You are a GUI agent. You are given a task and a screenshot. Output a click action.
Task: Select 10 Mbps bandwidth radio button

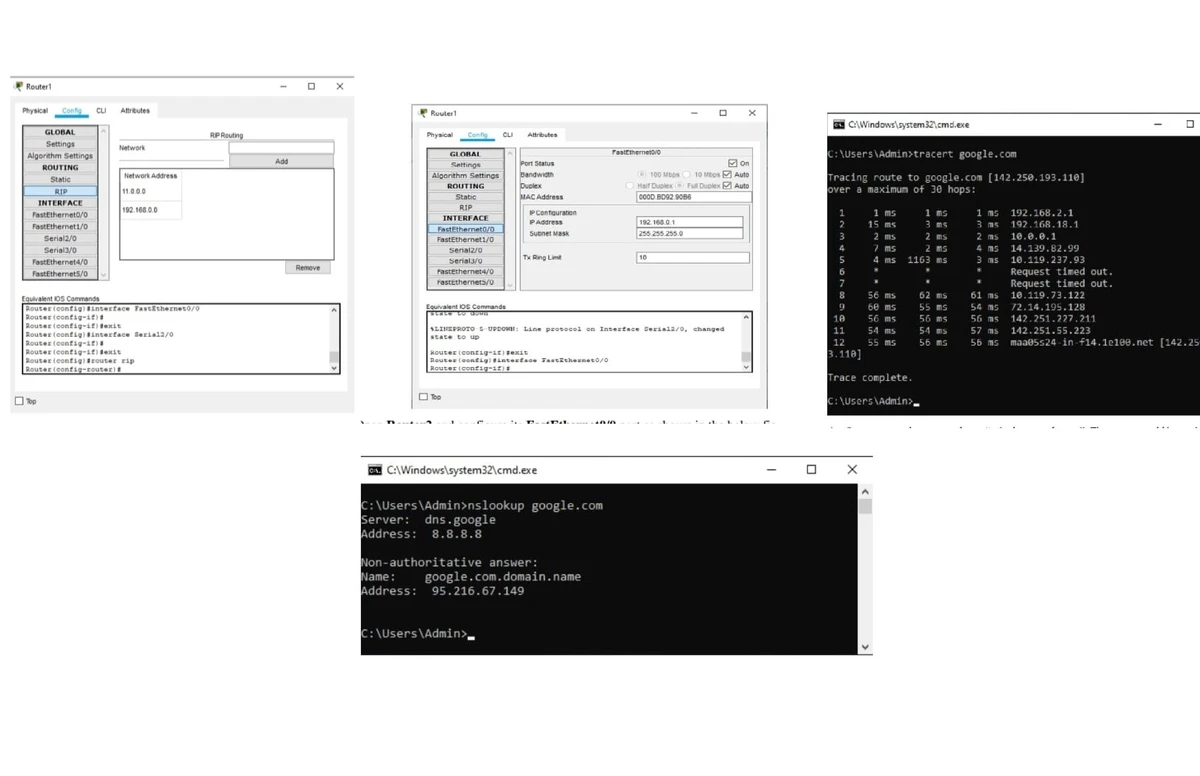pos(687,175)
